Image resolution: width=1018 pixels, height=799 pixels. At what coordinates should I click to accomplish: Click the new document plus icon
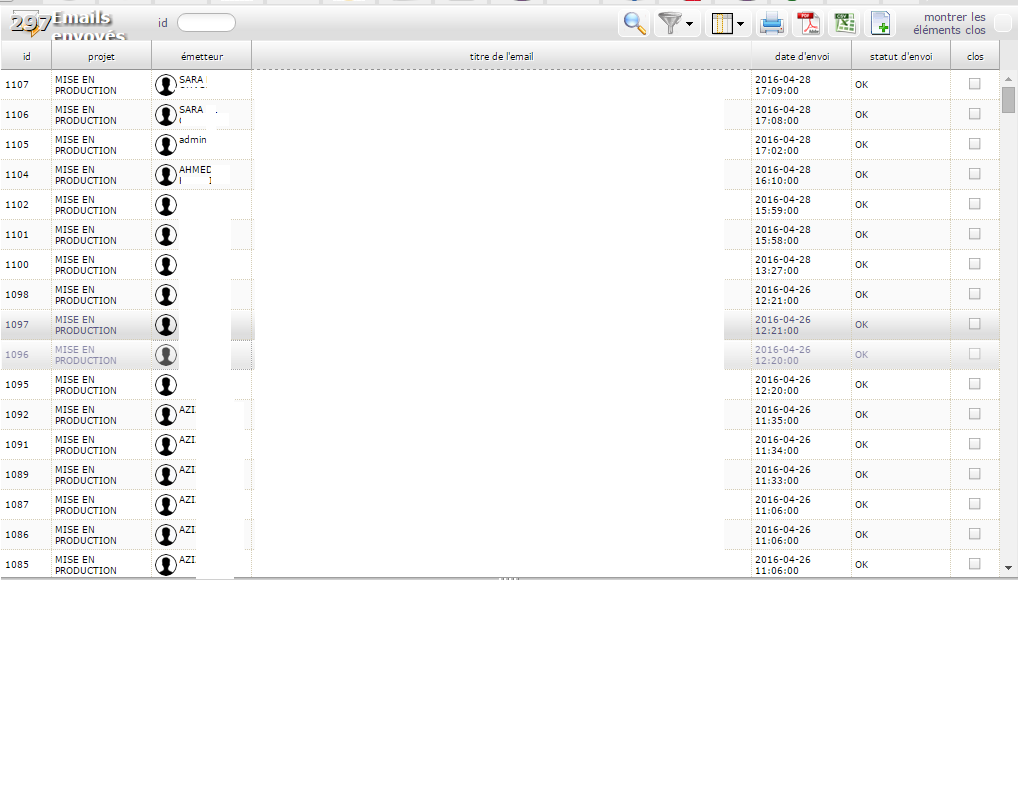click(x=880, y=23)
